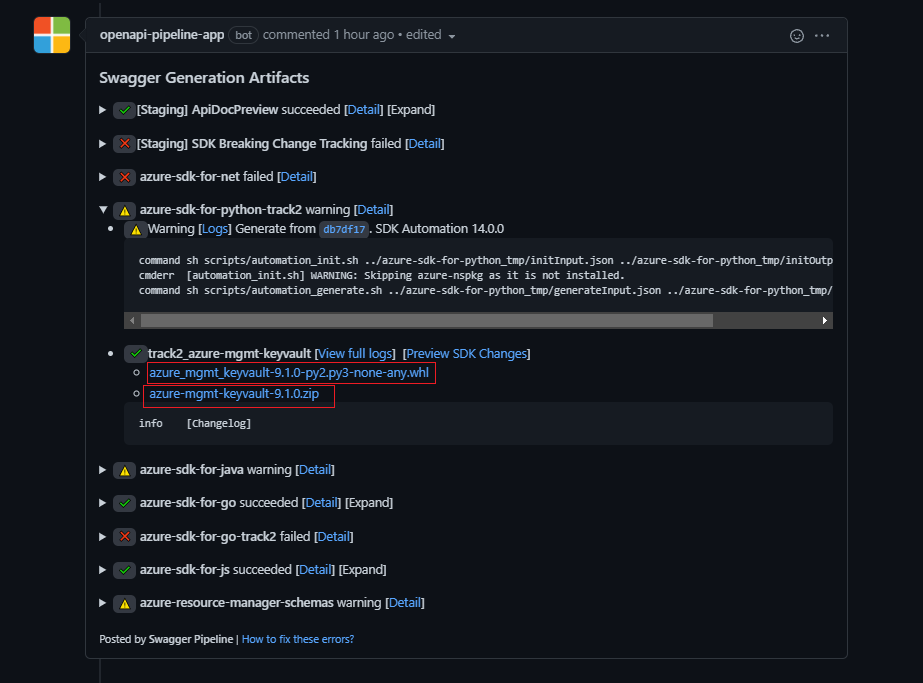Expand the ApiDocPreview staging section
The image size is (923, 683).
coord(104,110)
